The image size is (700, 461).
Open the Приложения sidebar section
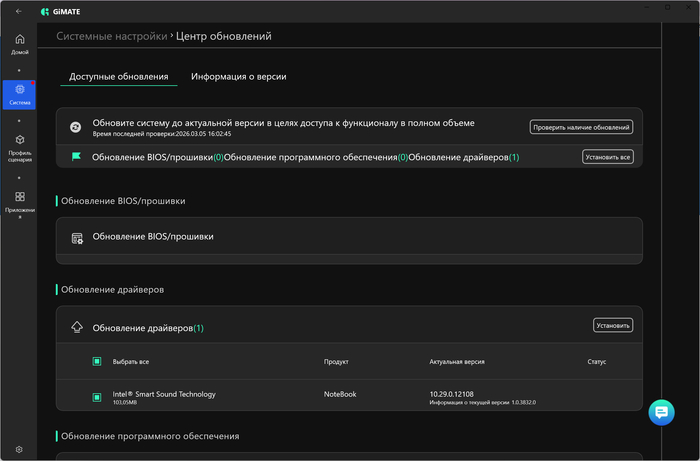click(x=19, y=201)
